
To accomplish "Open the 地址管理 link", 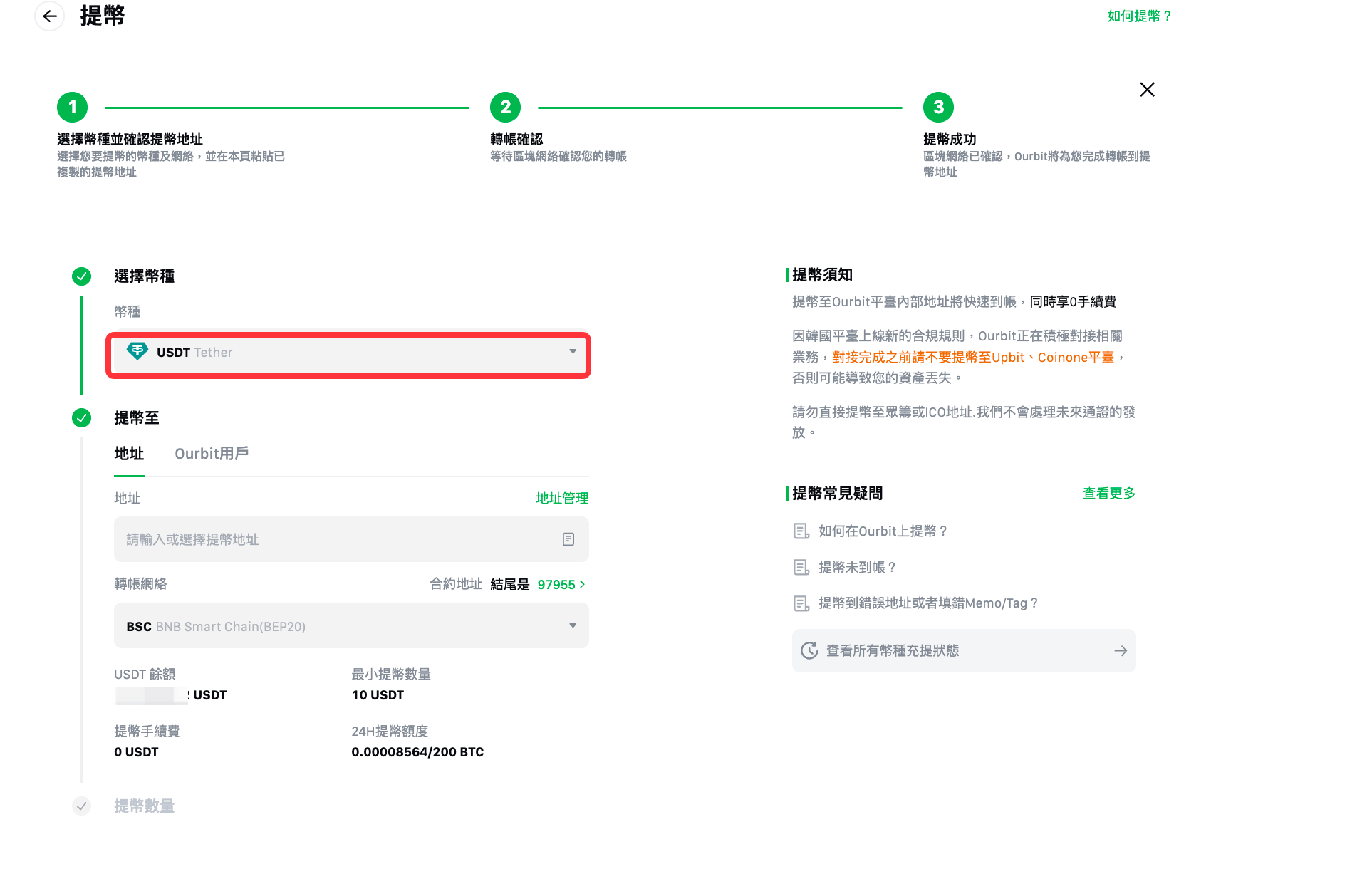I will coord(562,499).
